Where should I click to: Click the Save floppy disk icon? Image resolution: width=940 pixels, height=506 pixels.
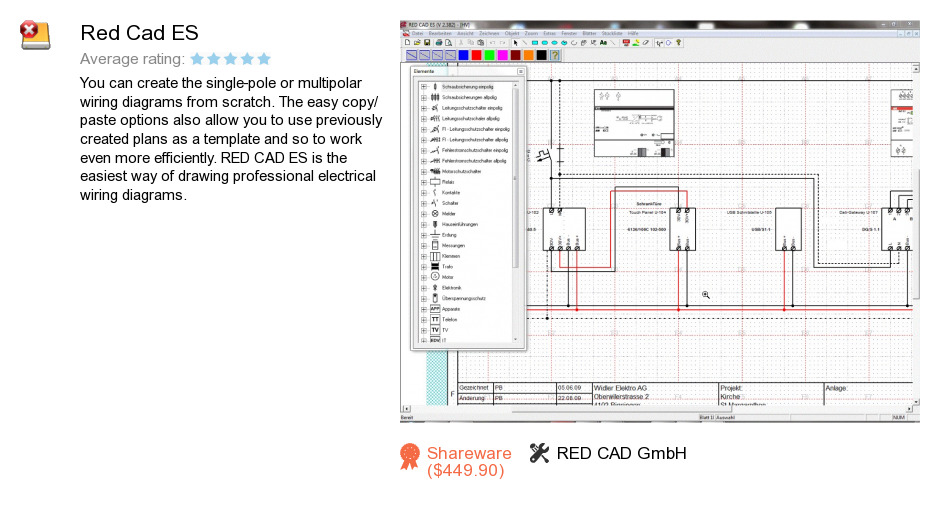pyautogui.click(x=427, y=43)
